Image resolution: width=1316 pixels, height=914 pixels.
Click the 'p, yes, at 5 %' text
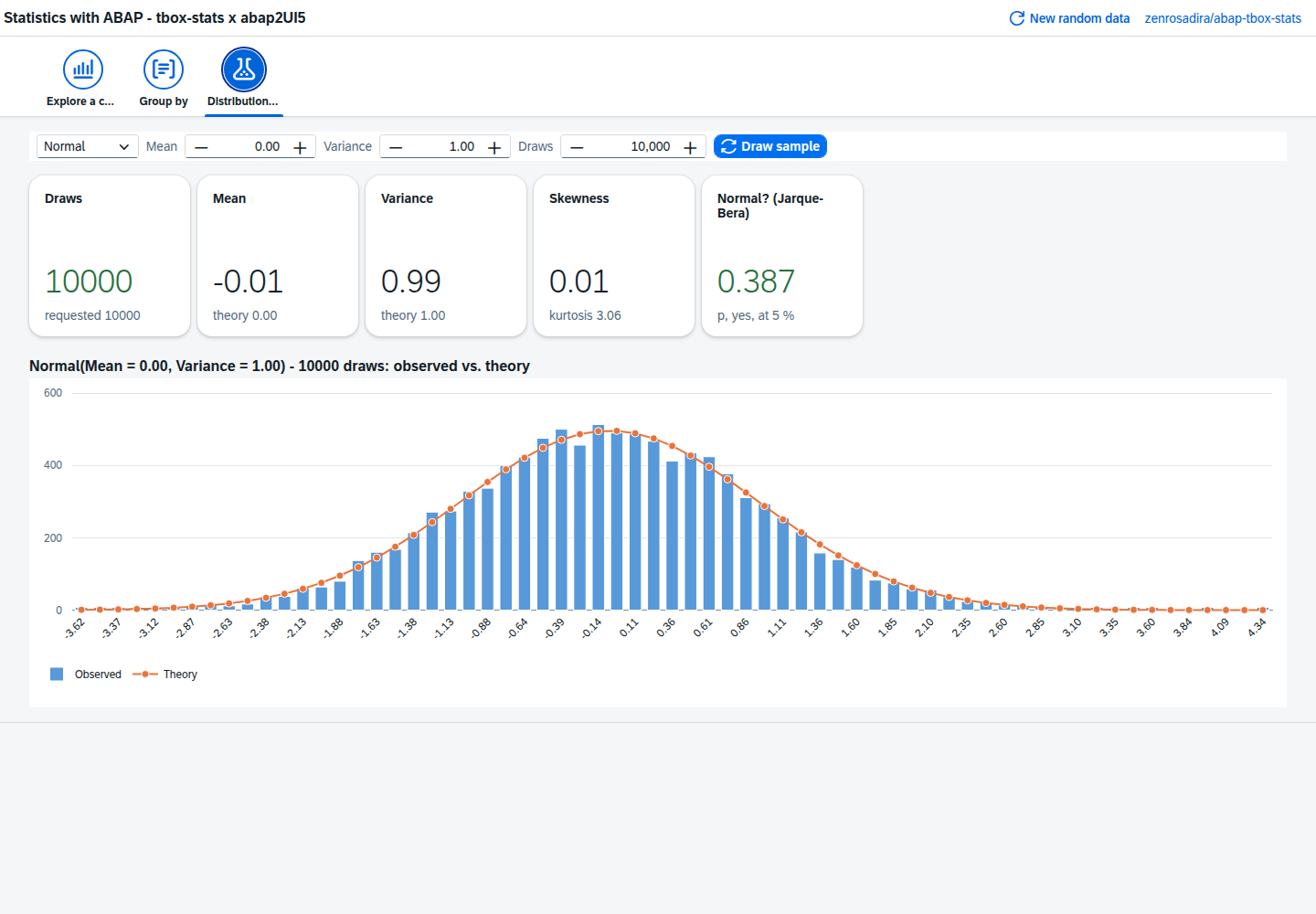coord(756,315)
